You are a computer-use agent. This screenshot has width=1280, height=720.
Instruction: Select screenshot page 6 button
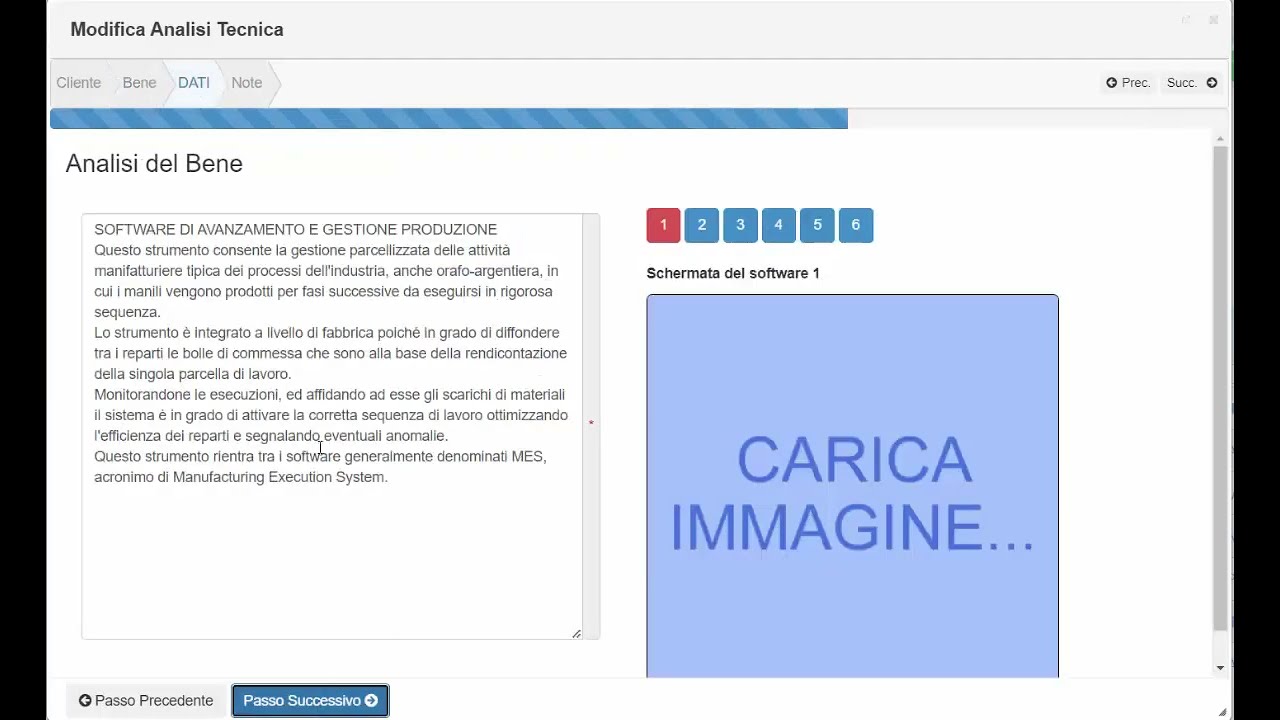855,225
